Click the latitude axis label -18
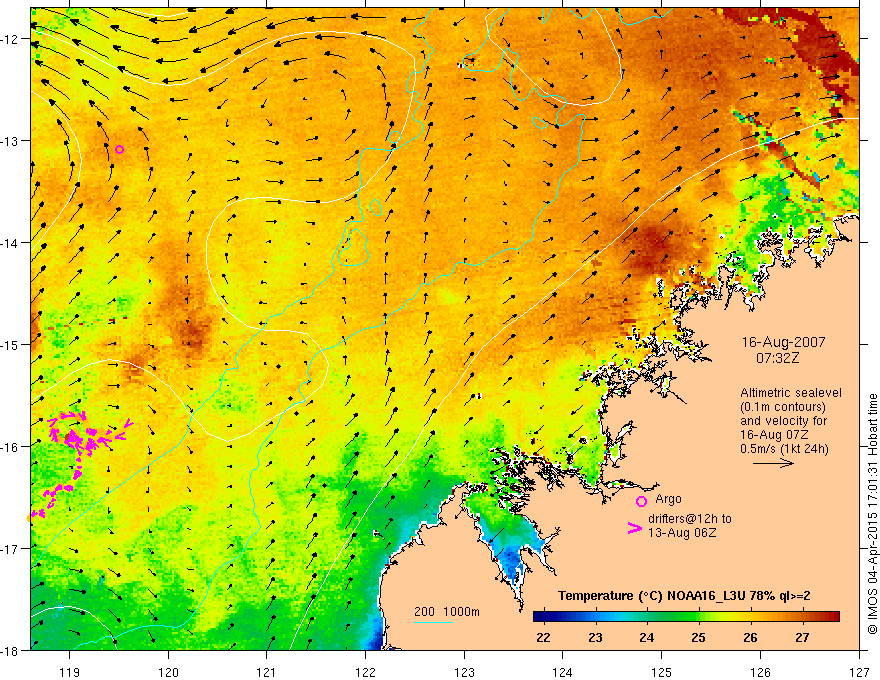This screenshot has width=880, height=680. pos(11,651)
